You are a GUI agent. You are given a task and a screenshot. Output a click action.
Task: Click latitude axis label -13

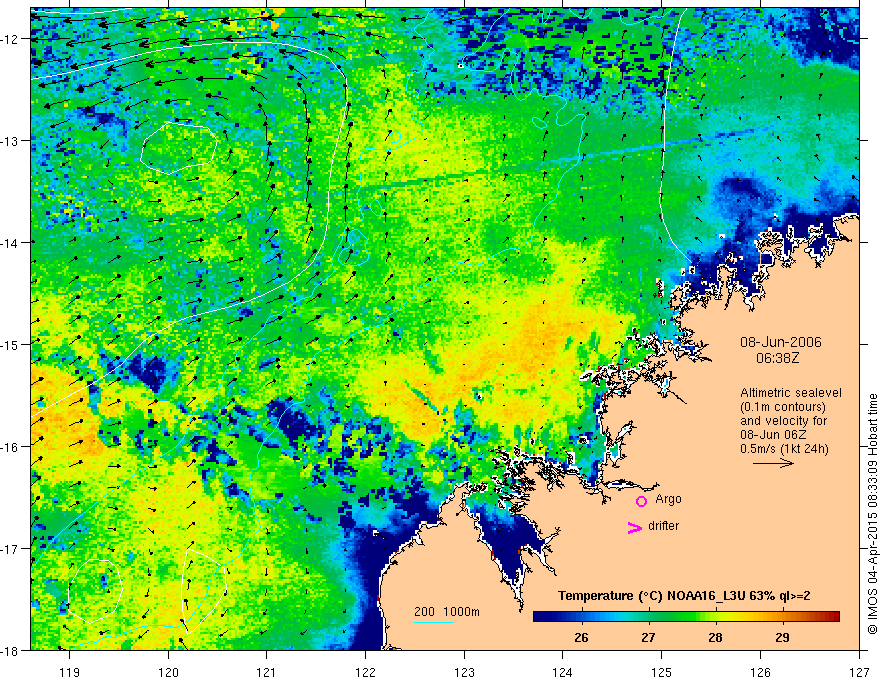coord(11,140)
